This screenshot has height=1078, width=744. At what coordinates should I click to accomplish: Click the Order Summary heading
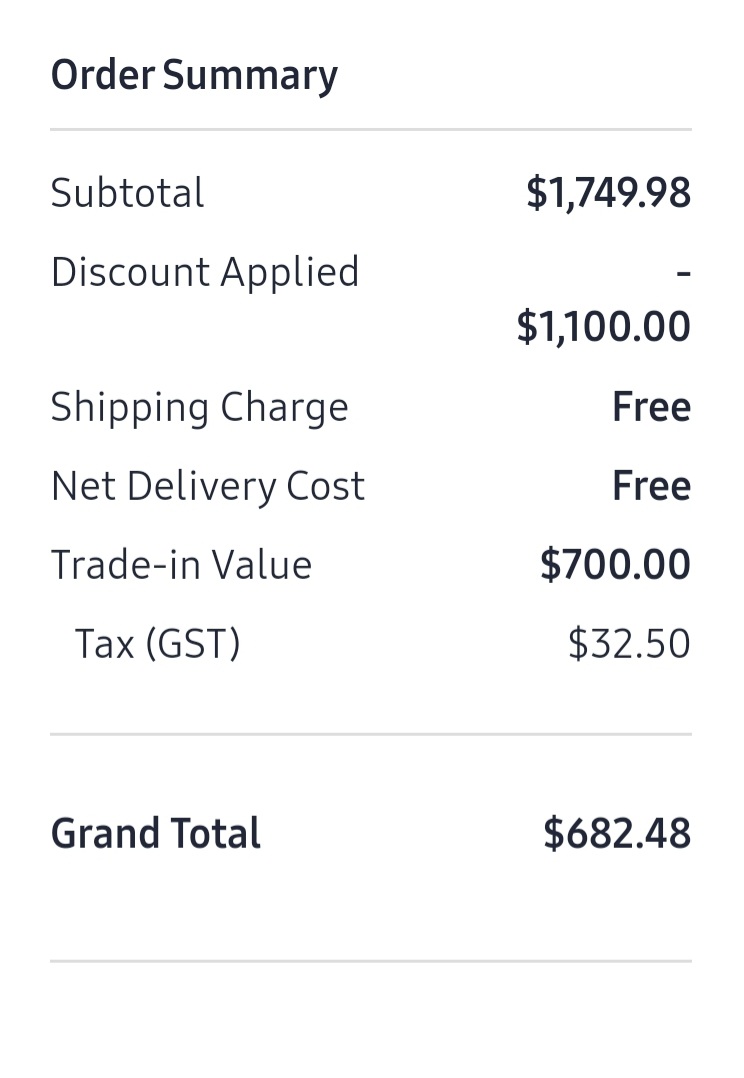click(195, 75)
